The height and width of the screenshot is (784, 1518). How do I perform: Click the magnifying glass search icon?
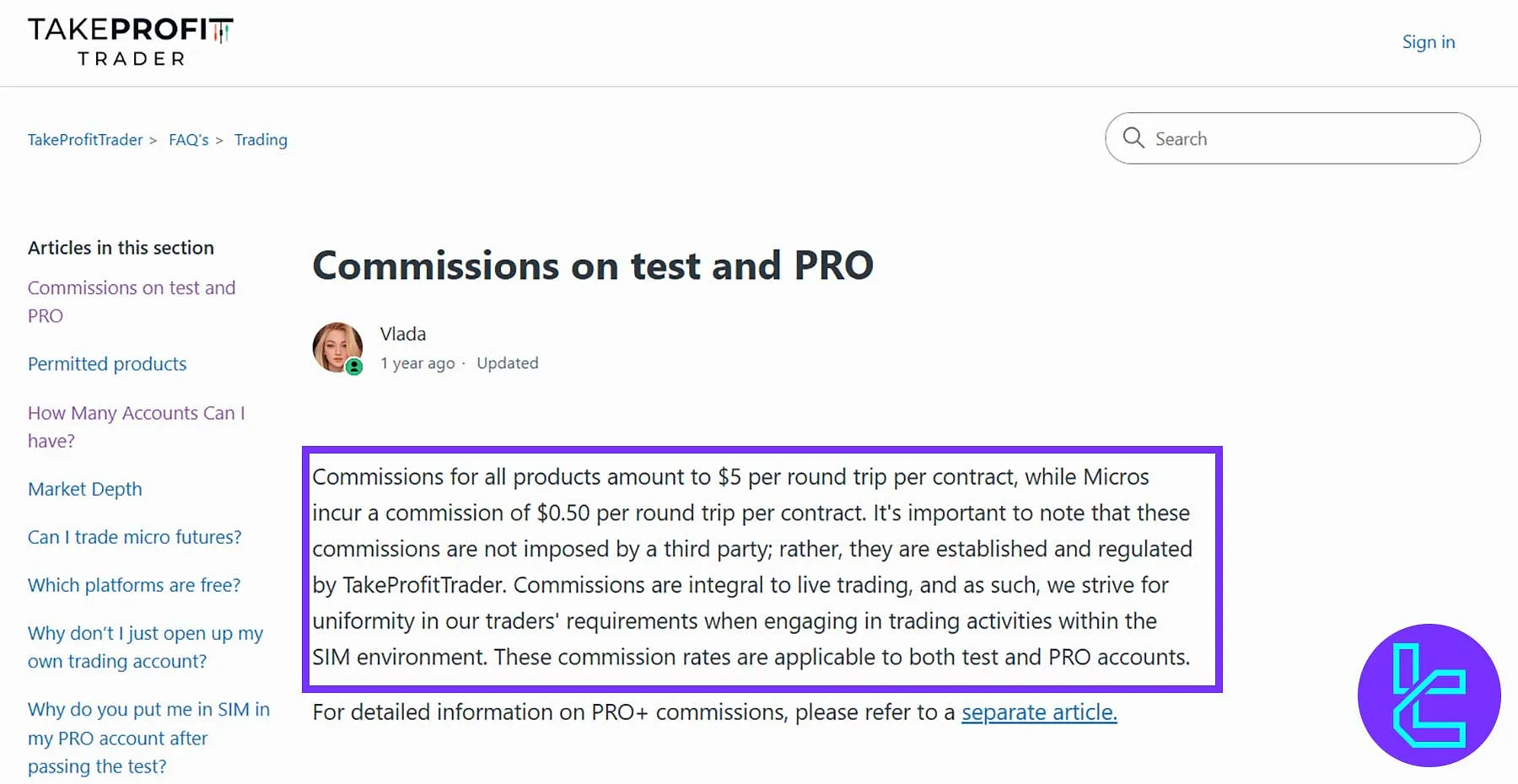1133,137
